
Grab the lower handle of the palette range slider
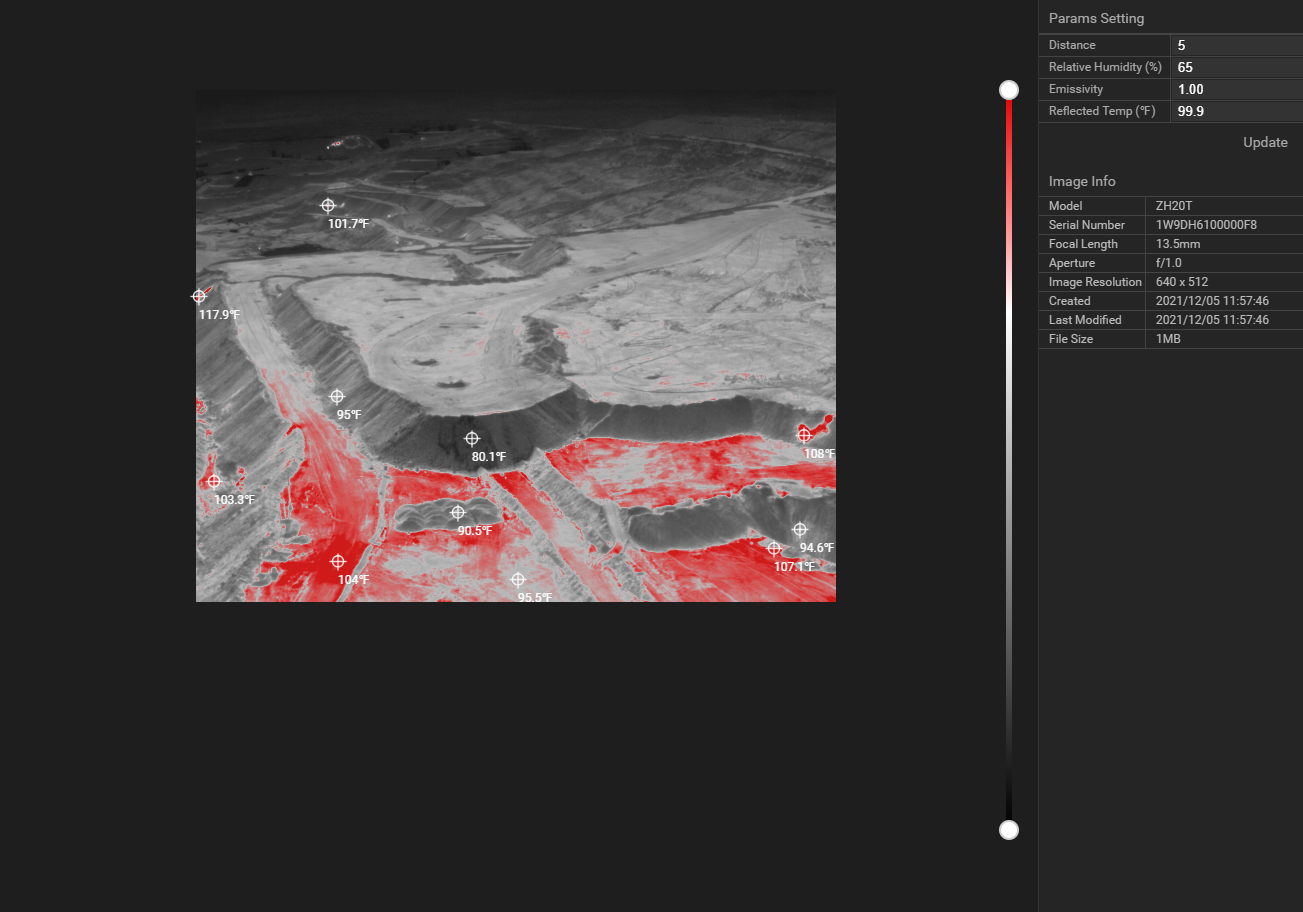1009,830
